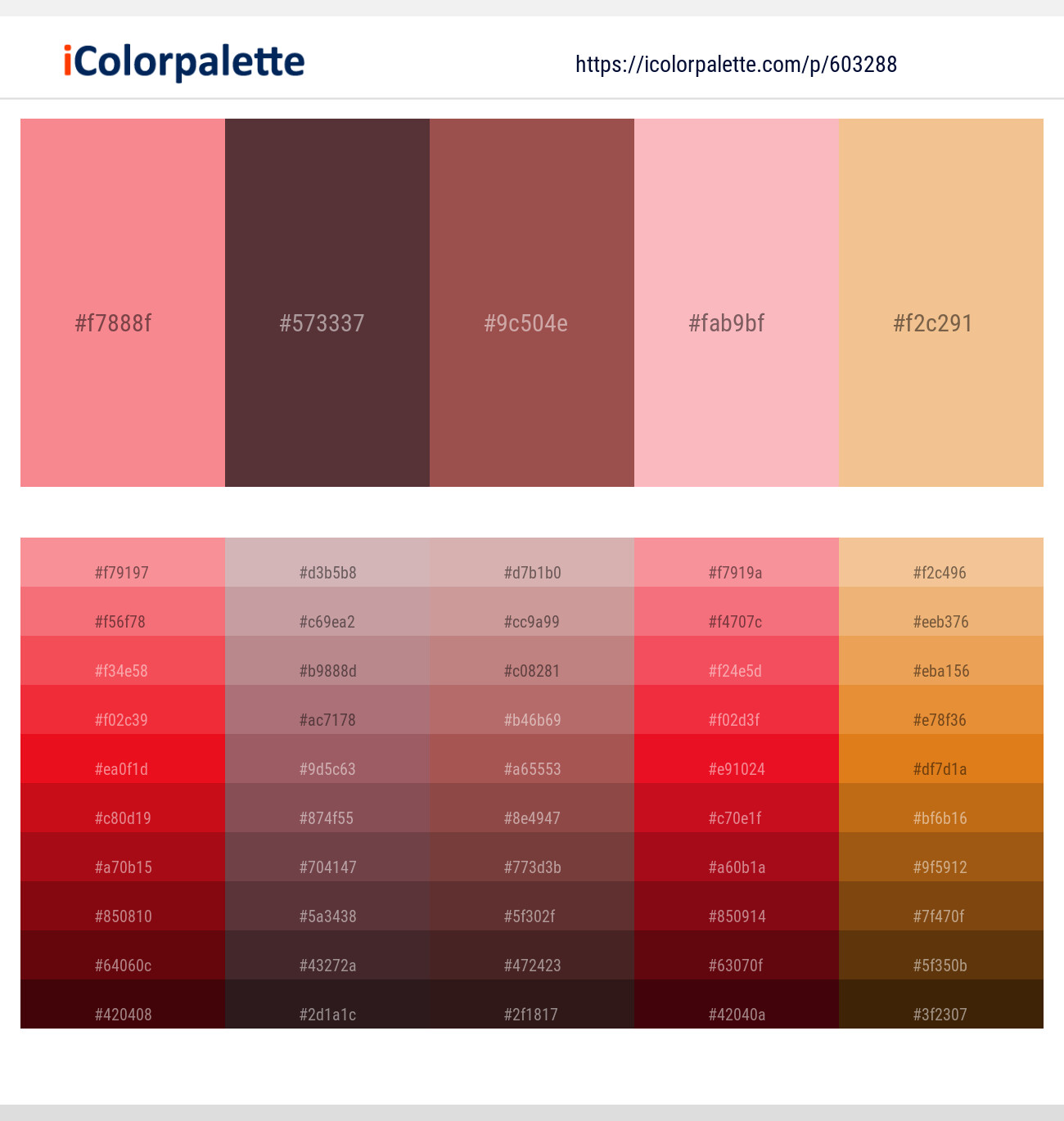Select the large #573337 dark brown swatch
Viewport: 1064px width, 1121px height.
point(327,303)
